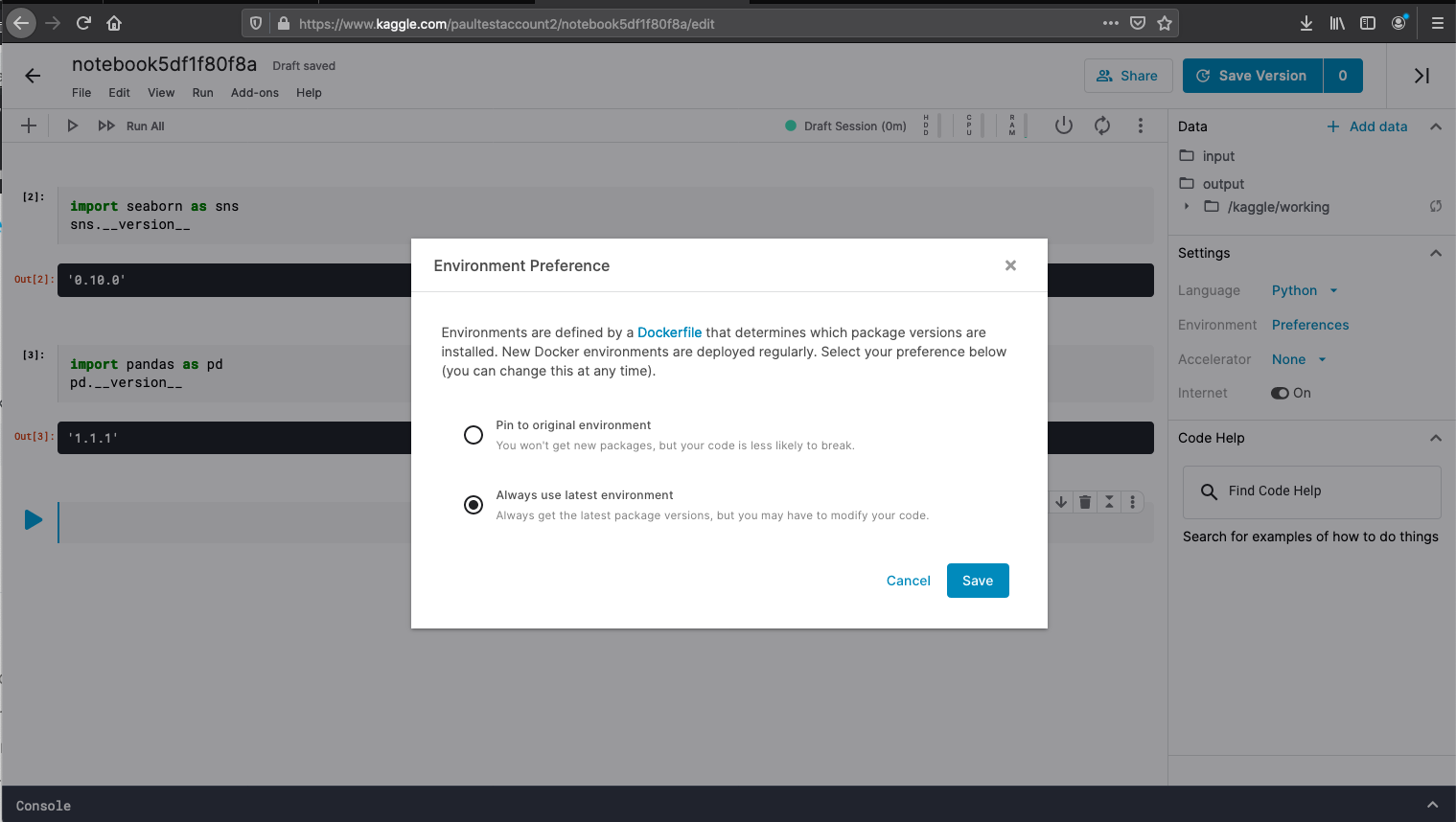Toggle the Internet switch off
The image size is (1456, 822).
pyautogui.click(x=1280, y=393)
